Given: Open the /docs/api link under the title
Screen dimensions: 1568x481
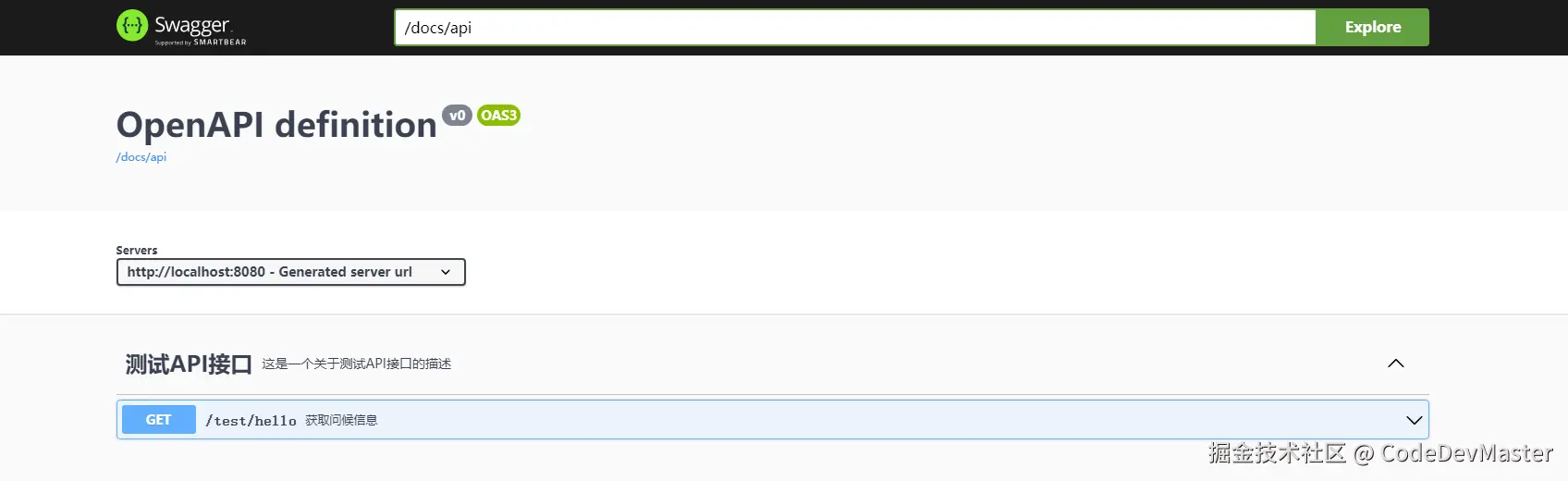Looking at the screenshot, I should [x=141, y=157].
